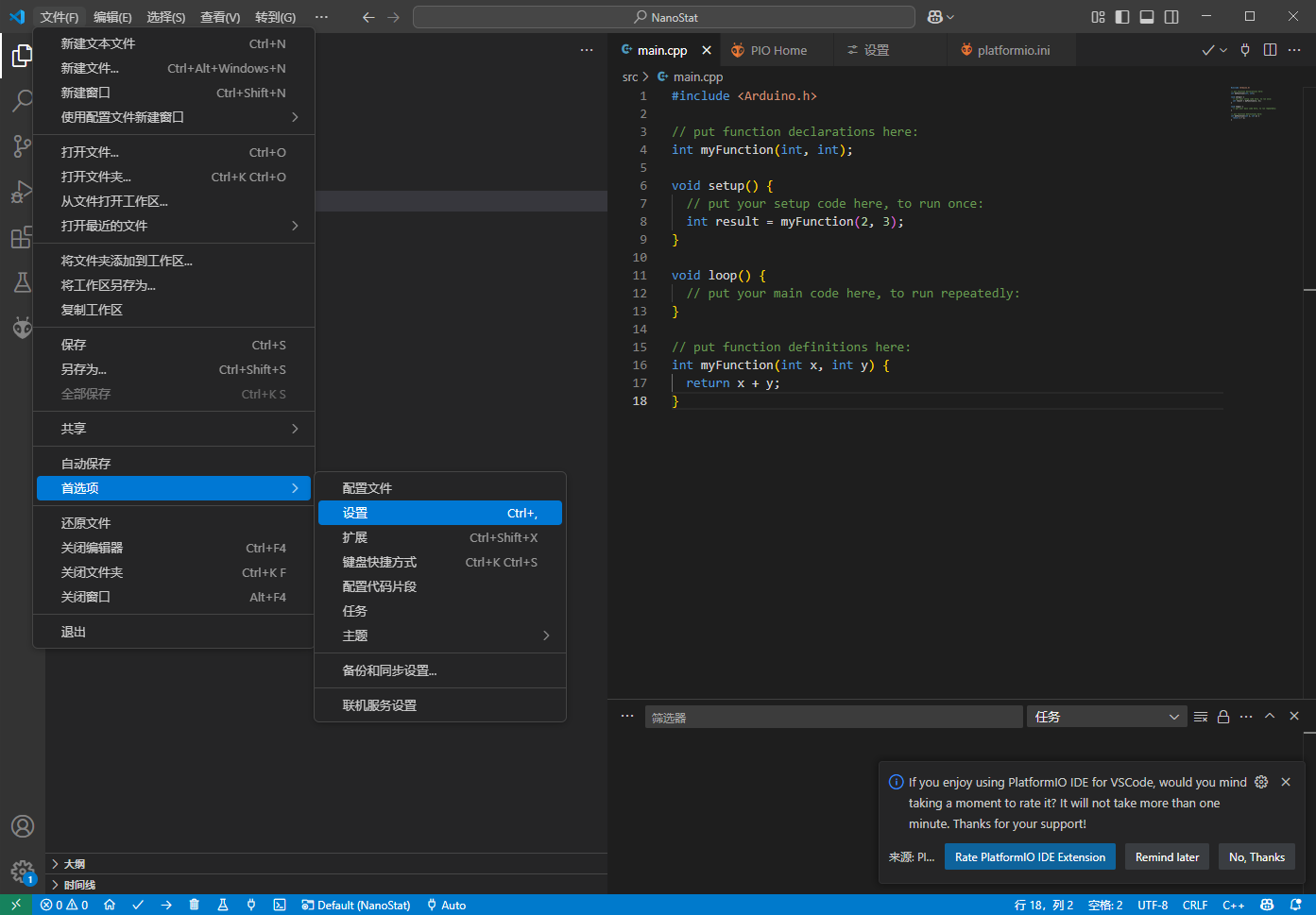Click the Default (NanoStat) environment in the status bar

(356, 905)
